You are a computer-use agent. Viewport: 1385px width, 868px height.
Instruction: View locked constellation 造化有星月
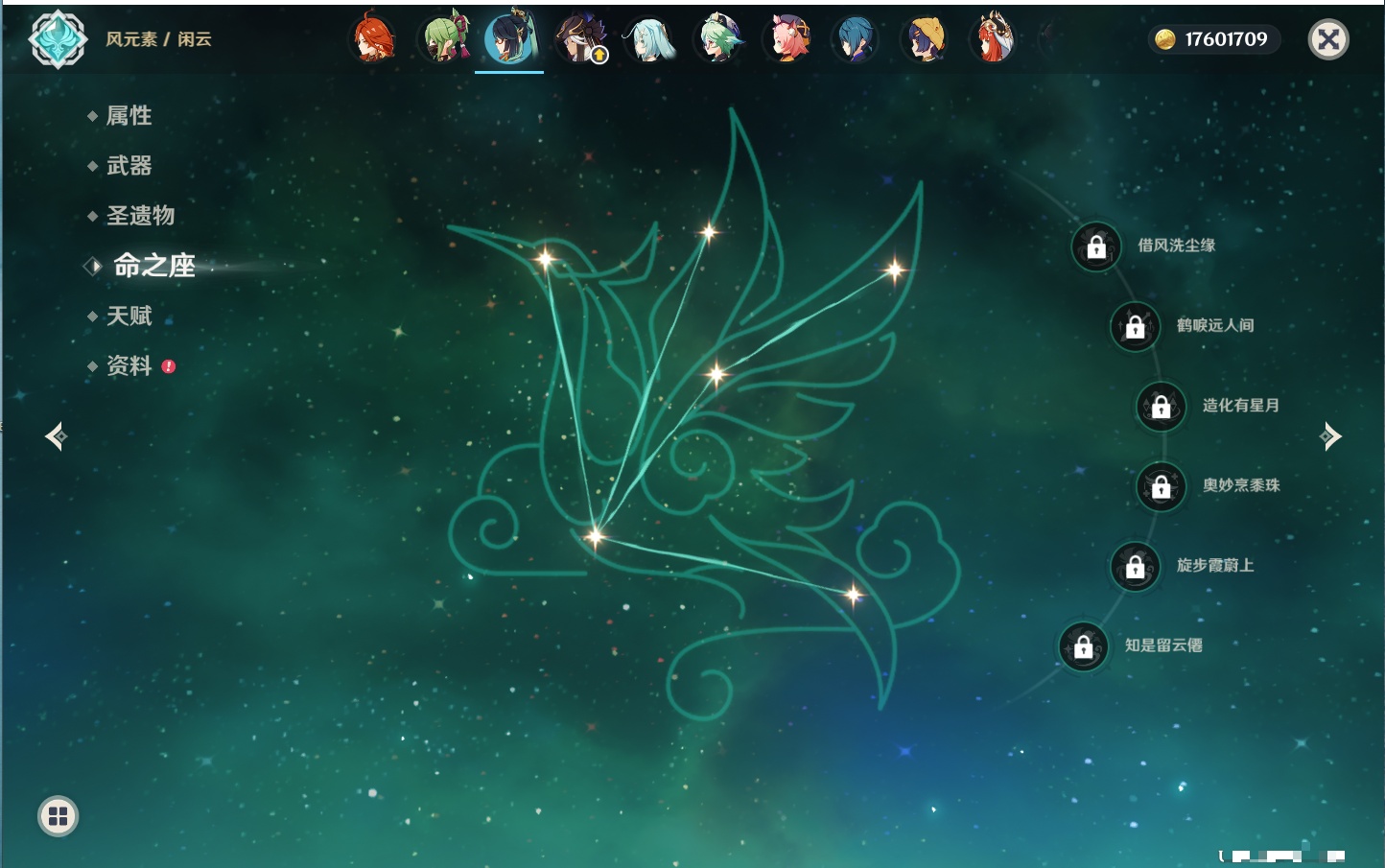1161,407
